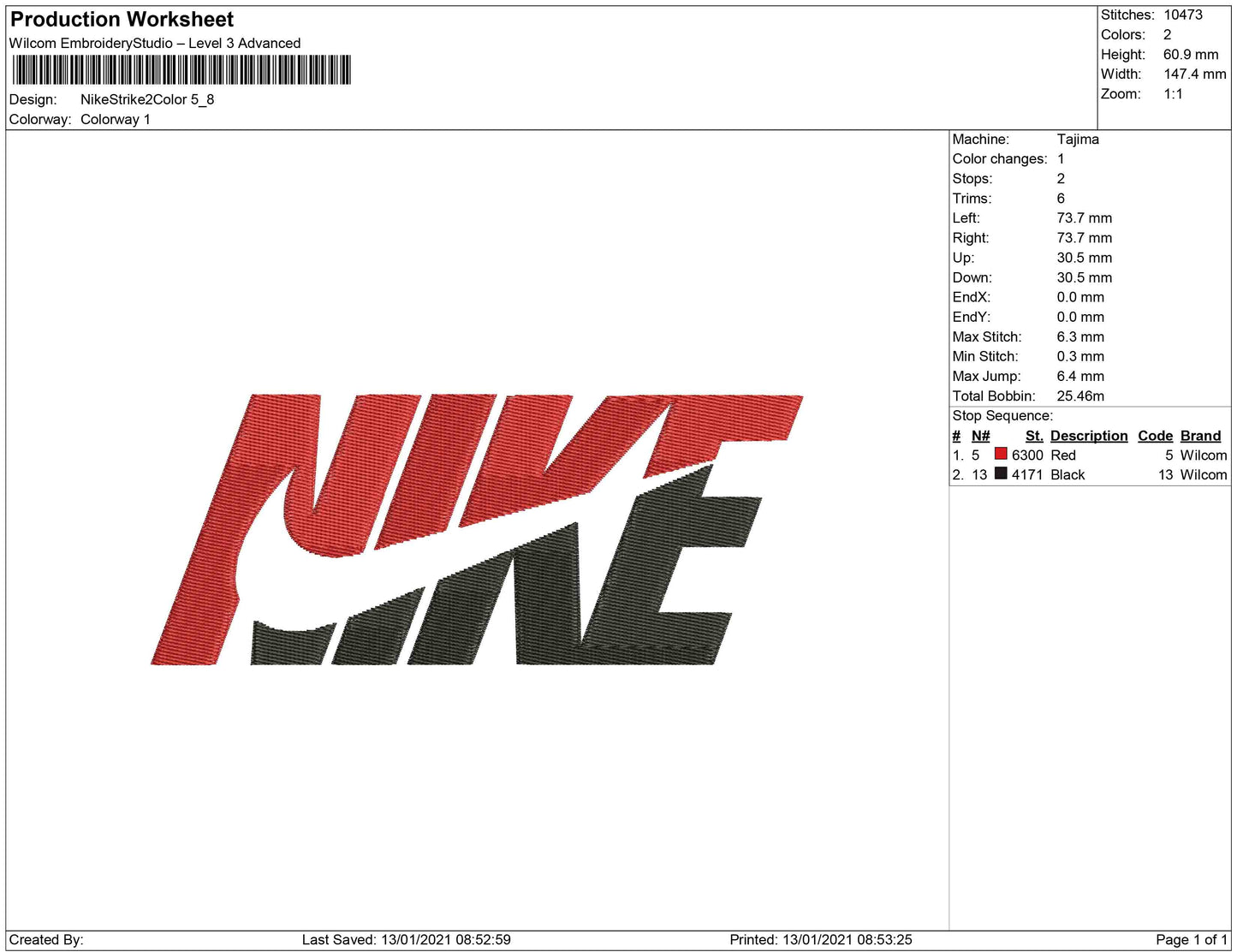This screenshot has height=952, width=1237.
Task: Click the "Brand" column header
Action: coord(1200,436)
